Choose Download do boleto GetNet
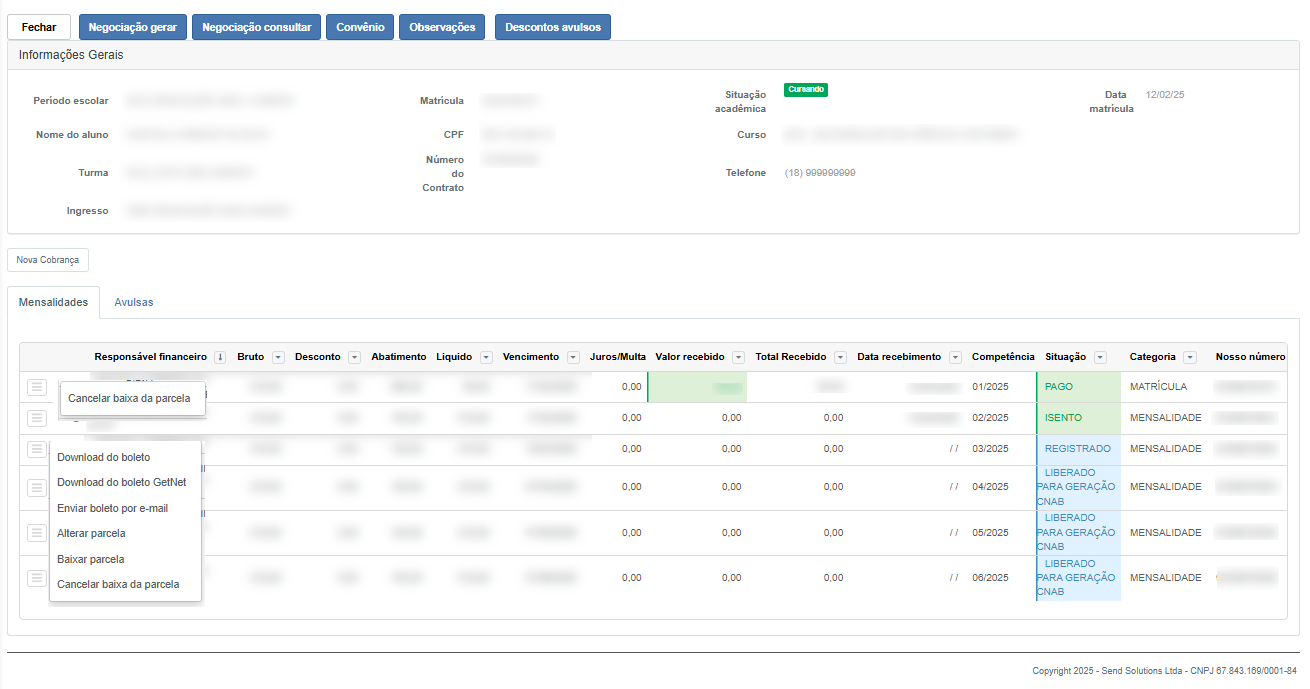Screen dimensions: 1310x689 coord(122,483)
